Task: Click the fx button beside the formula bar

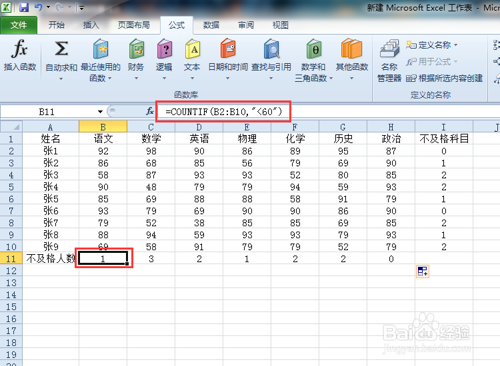Action: 150,111
